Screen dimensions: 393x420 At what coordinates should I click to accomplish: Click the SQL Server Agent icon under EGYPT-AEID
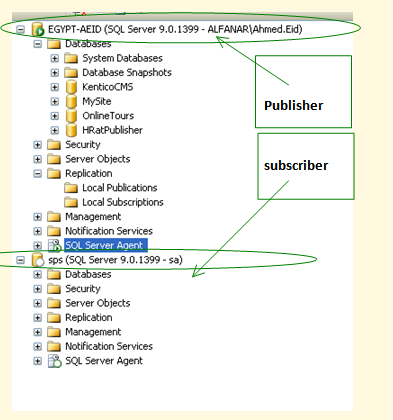click(x=55, y=246)
